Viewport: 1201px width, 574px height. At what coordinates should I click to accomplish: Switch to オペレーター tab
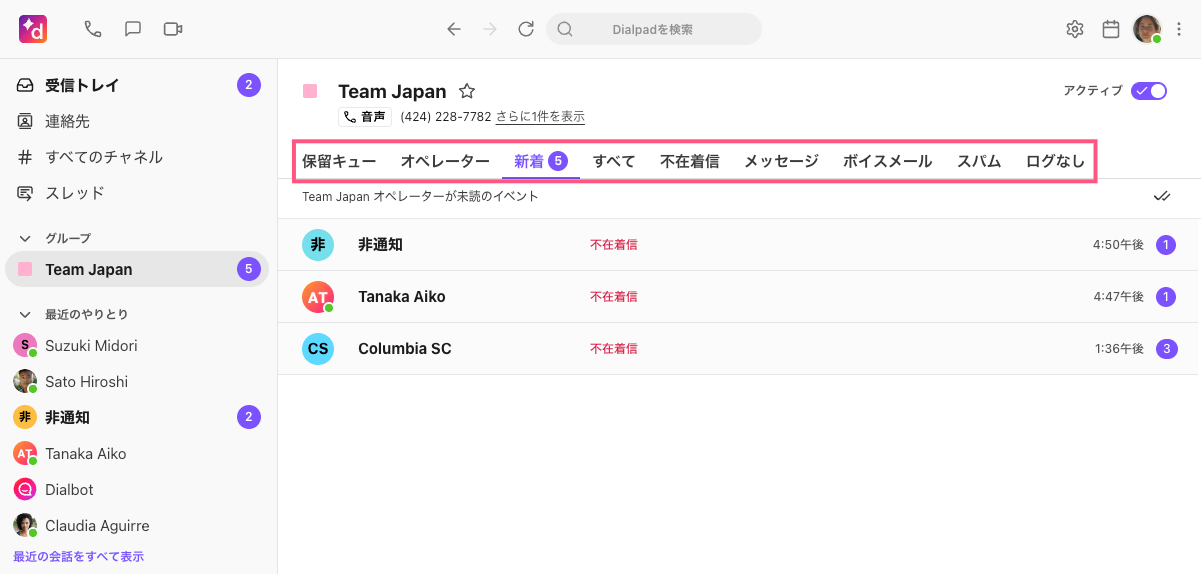tap(445, 161)
